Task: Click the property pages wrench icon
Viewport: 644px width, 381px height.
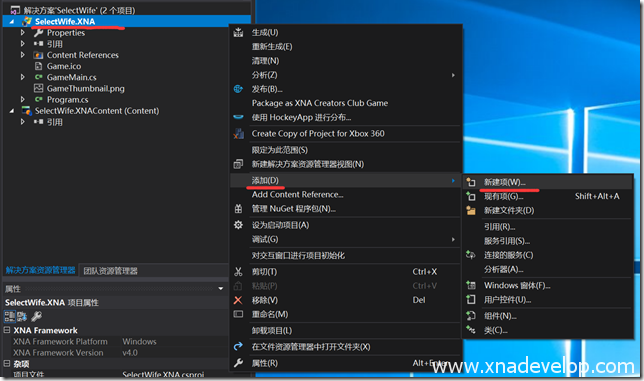Action: click(x=37, y=316)
